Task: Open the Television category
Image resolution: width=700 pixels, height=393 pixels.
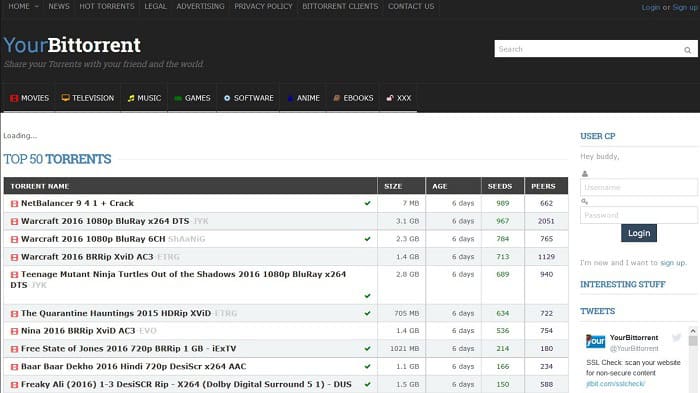Action: pos(88,98)
